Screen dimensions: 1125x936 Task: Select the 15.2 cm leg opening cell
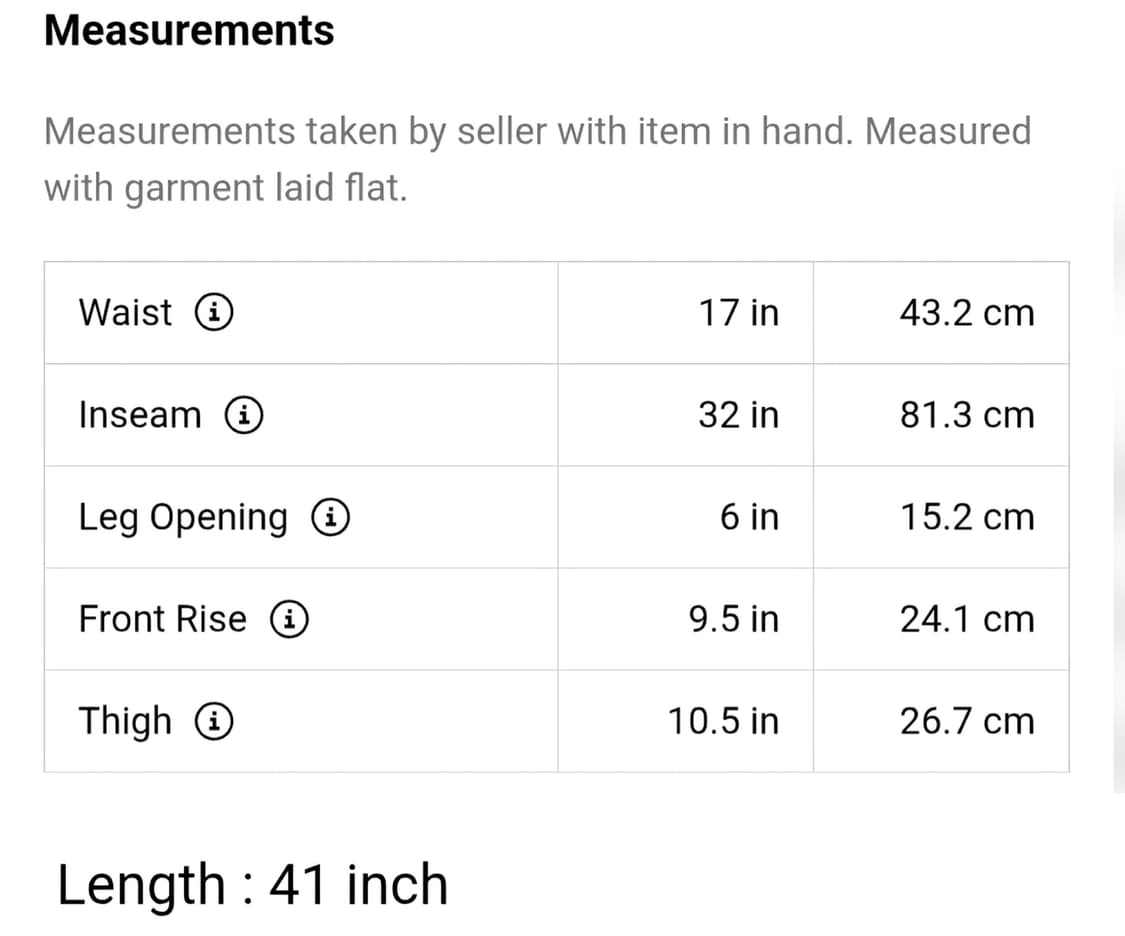966,517
